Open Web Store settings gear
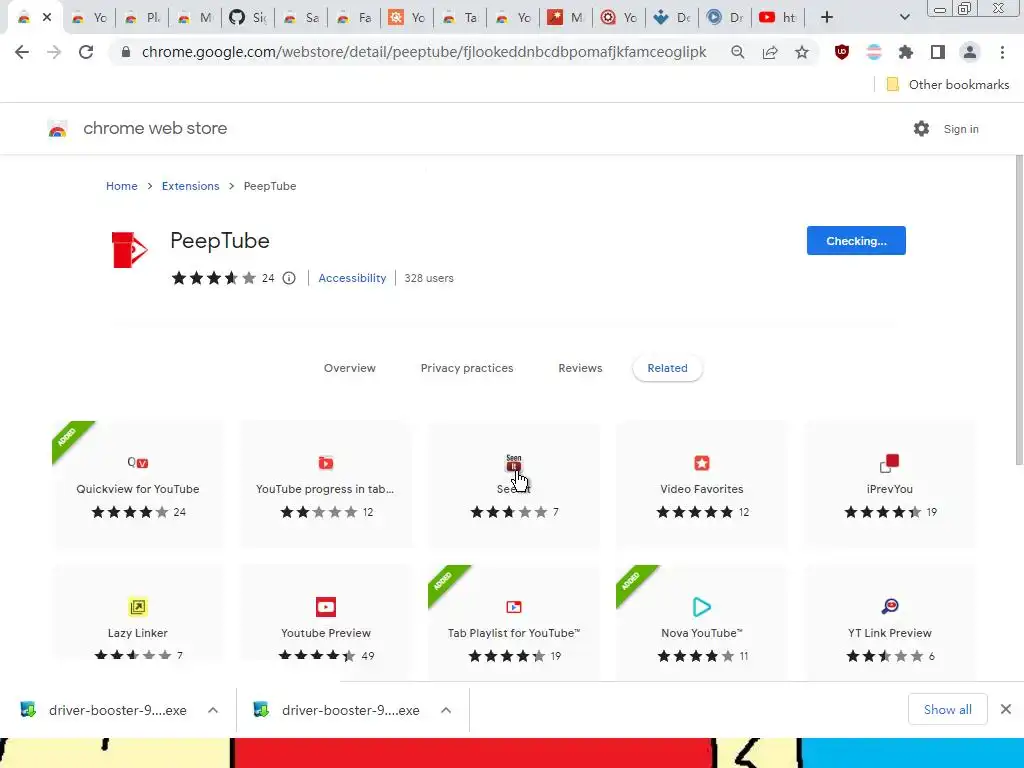 point(921,129)
